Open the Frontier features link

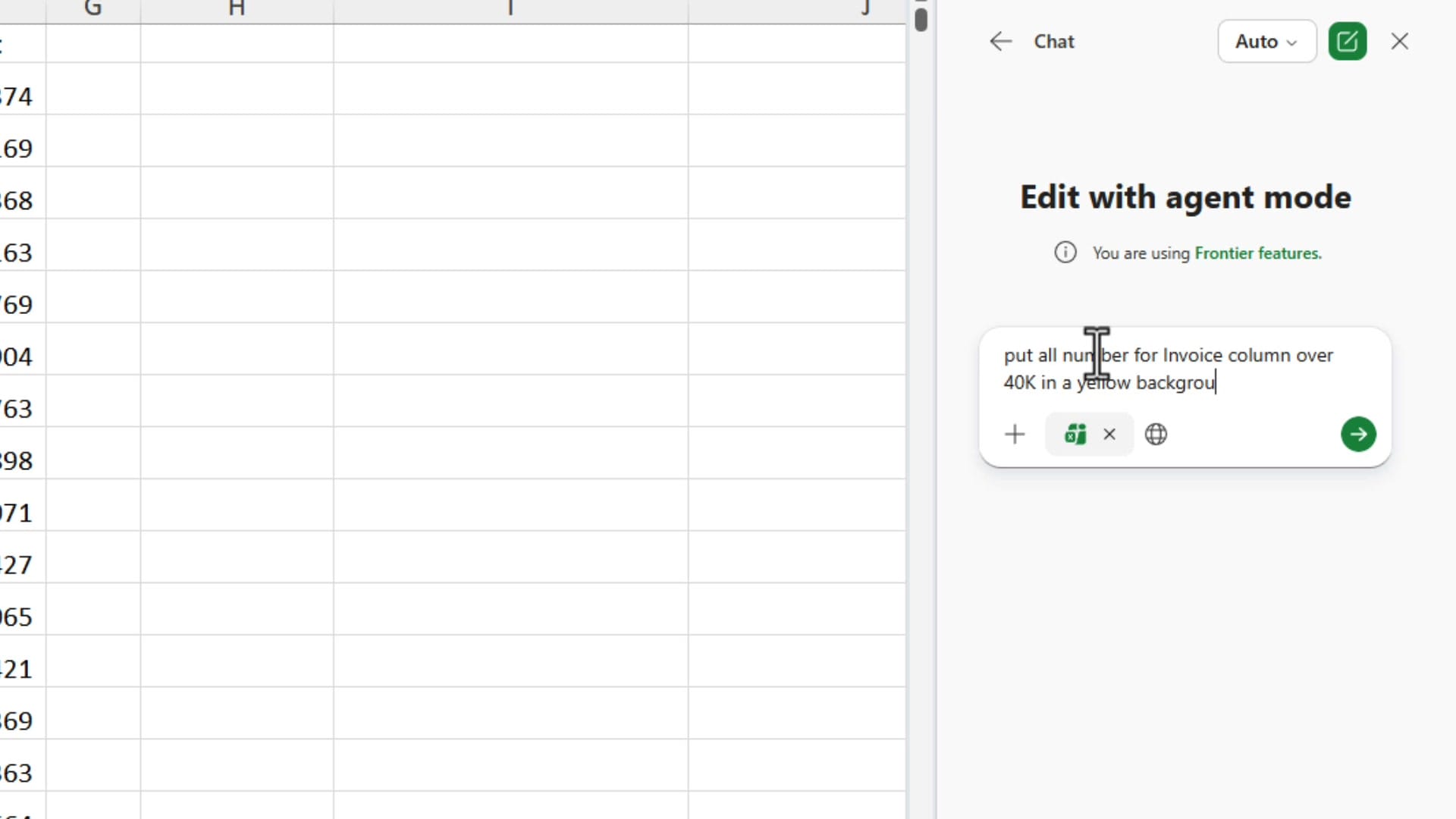point(1257,253)
